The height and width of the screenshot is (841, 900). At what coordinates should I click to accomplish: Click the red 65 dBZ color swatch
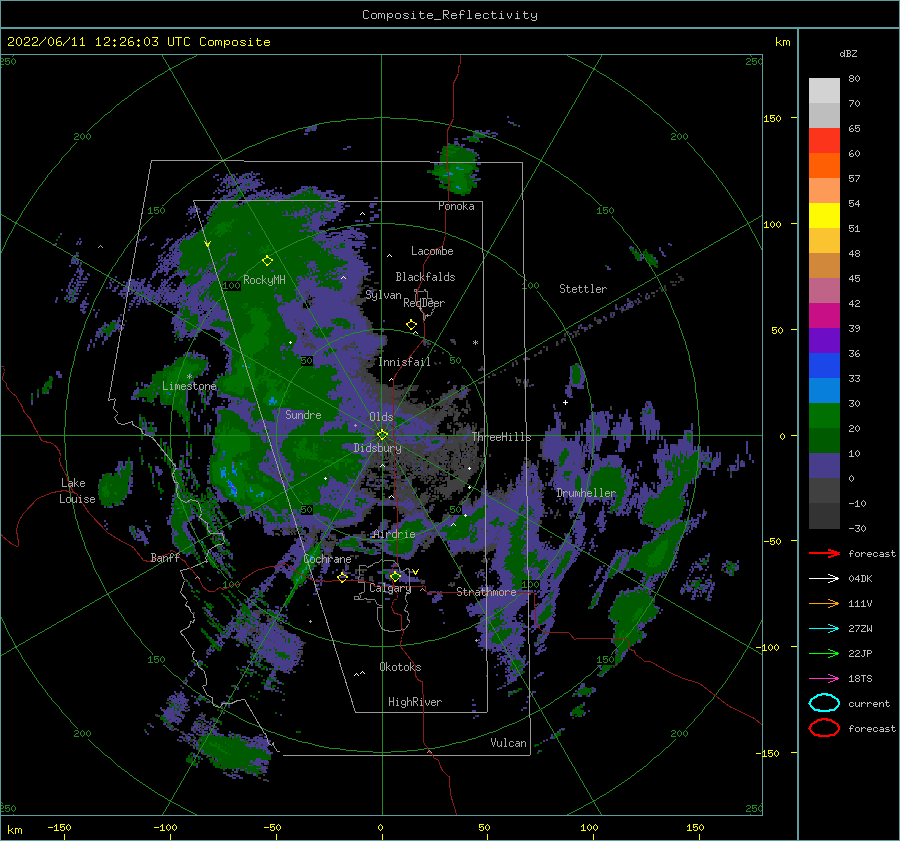(824, 140)
